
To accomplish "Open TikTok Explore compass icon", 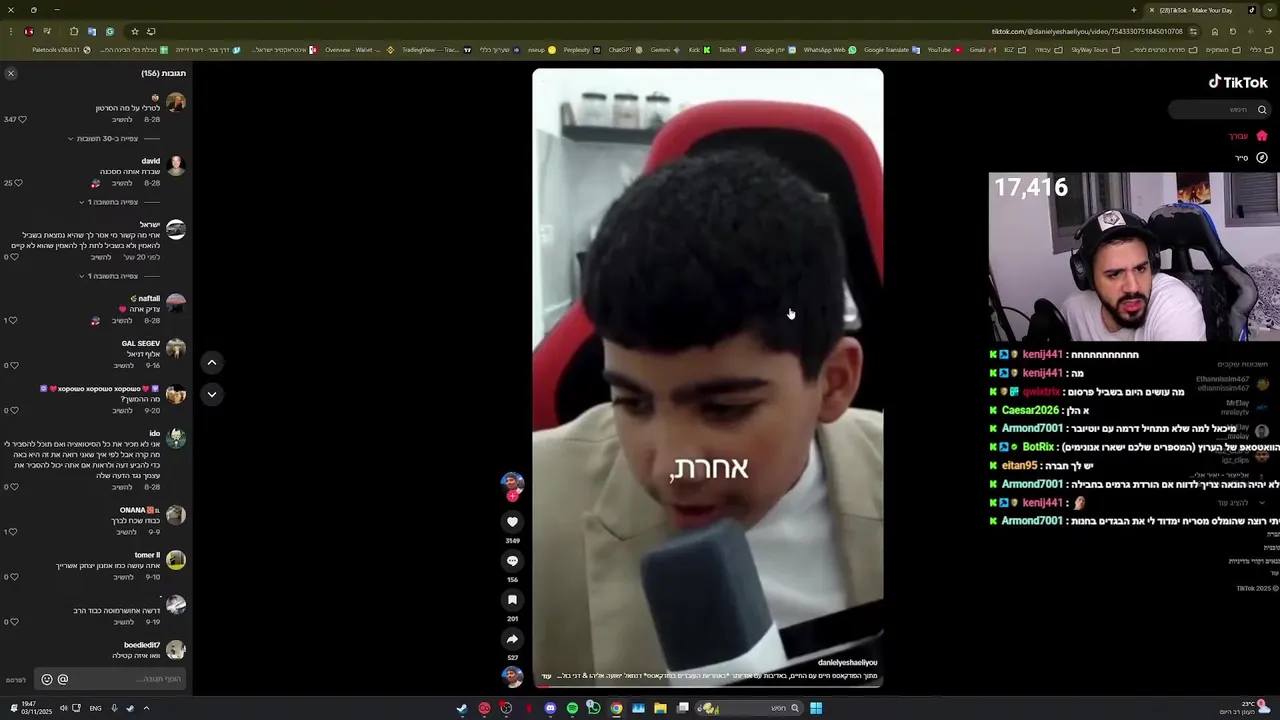I will point(1261,158).
